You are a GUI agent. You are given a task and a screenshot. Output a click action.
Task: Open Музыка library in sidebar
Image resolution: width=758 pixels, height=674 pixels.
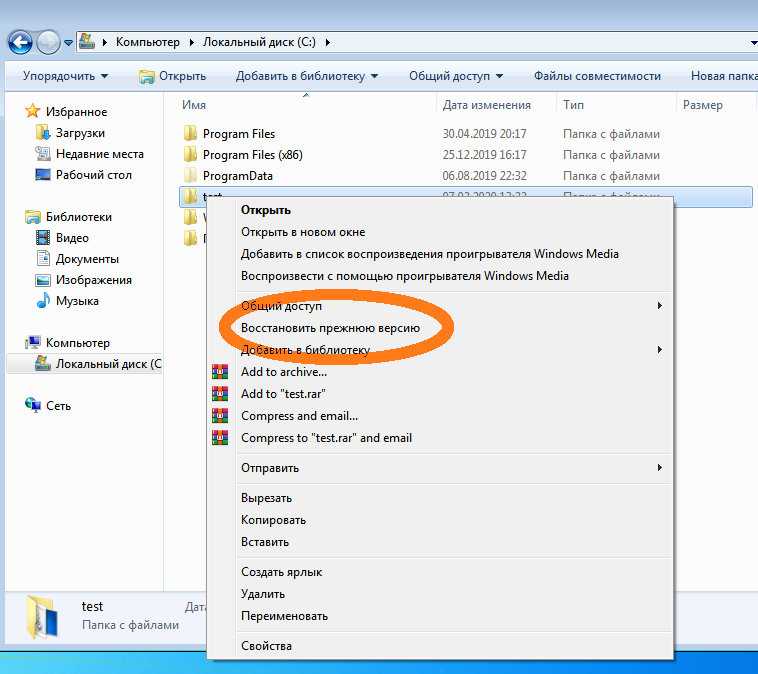77,301
